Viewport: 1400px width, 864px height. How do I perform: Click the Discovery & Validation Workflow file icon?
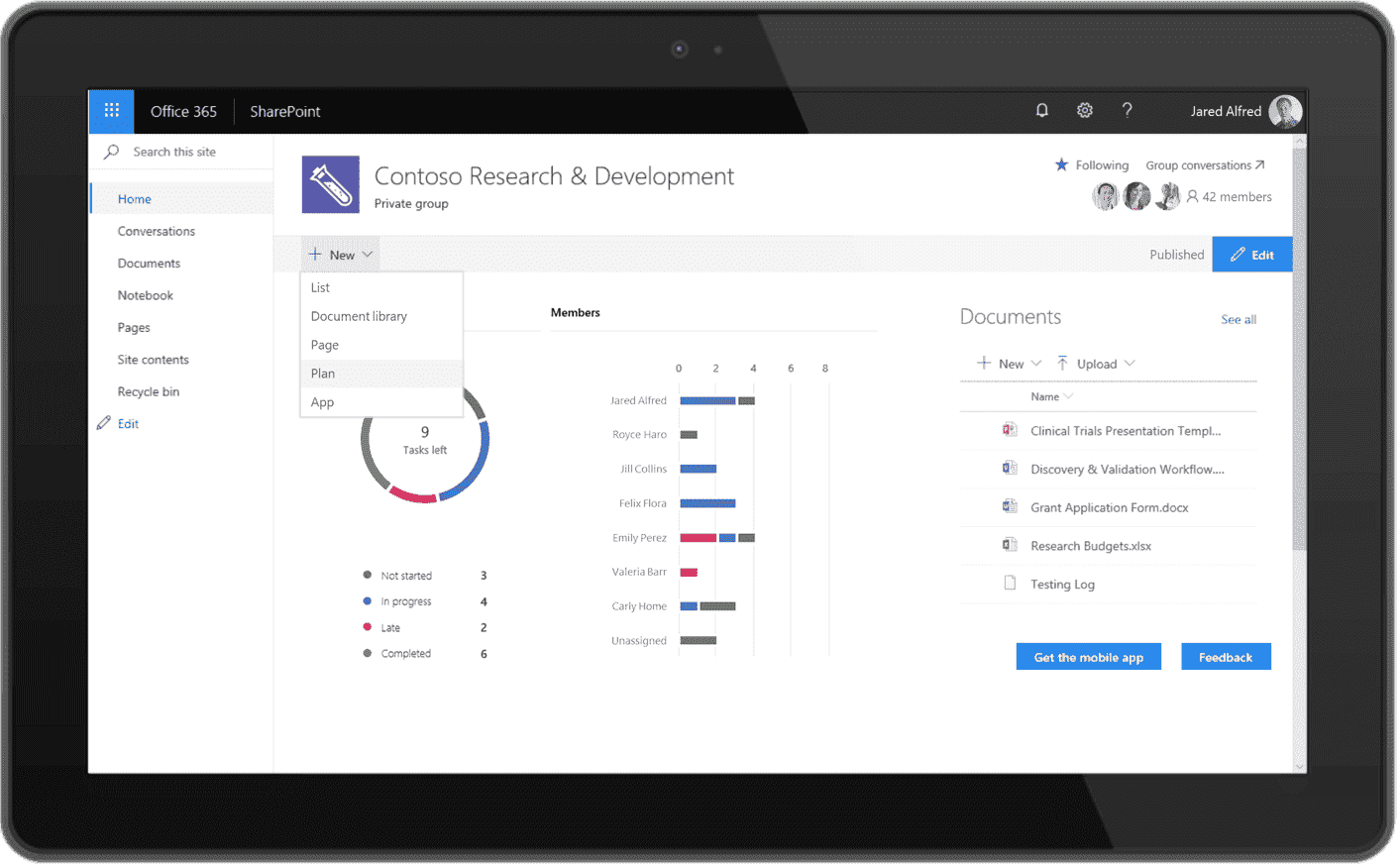tap(1009, 468)
